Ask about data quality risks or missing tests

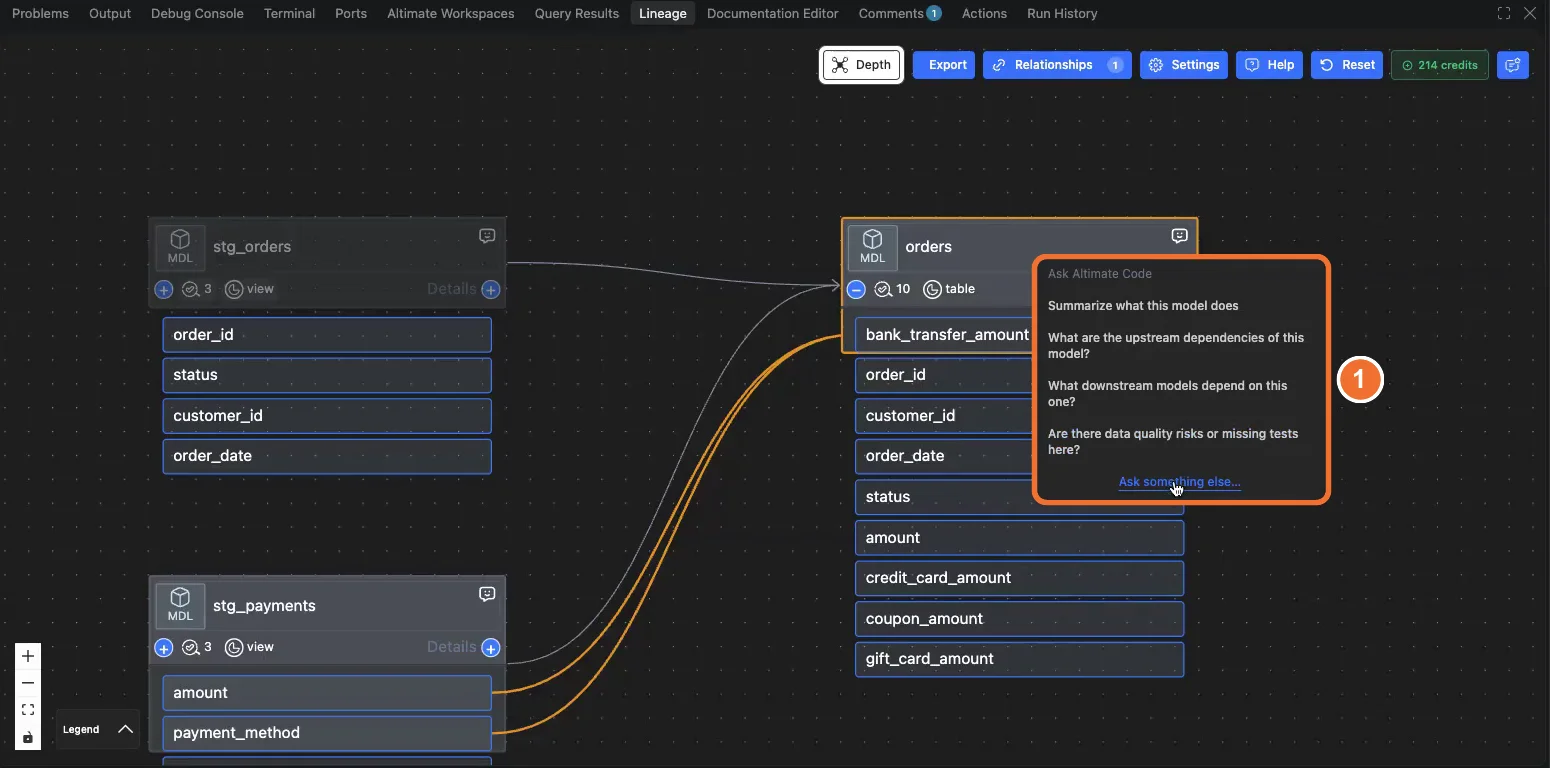pyautogui.click(x=1173, y=442)
